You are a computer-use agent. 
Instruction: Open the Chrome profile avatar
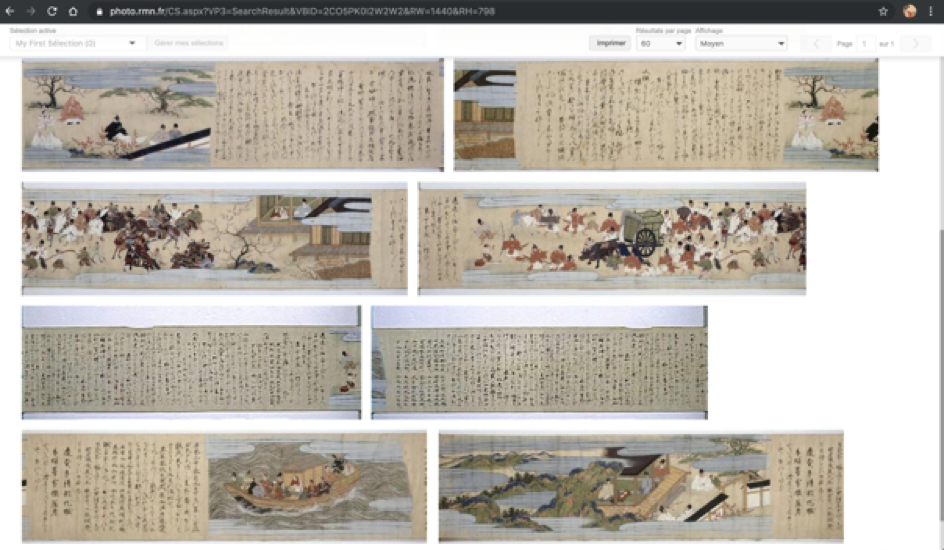[x=909, y=11]
